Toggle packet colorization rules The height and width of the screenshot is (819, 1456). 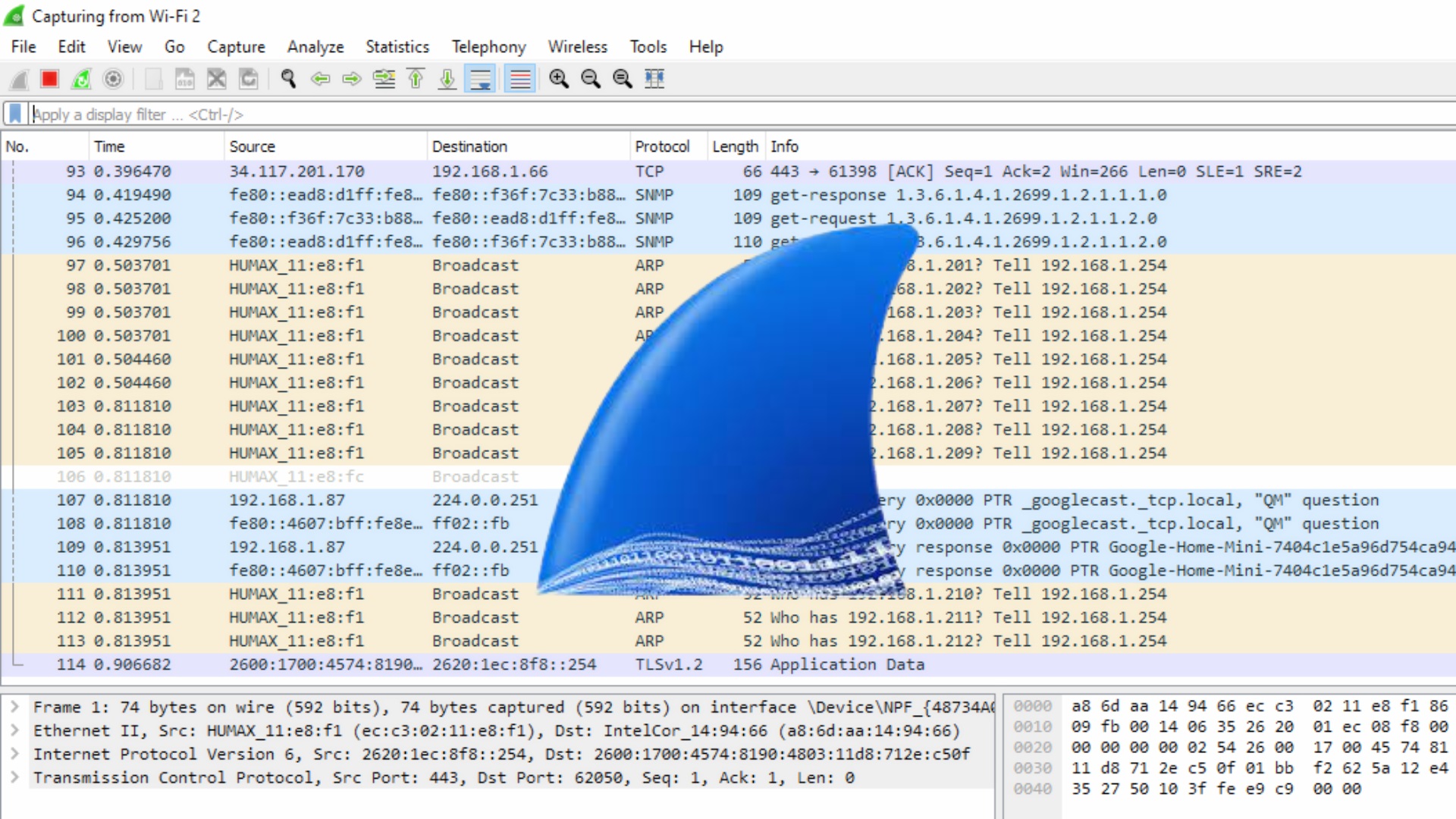coord(520,79)
